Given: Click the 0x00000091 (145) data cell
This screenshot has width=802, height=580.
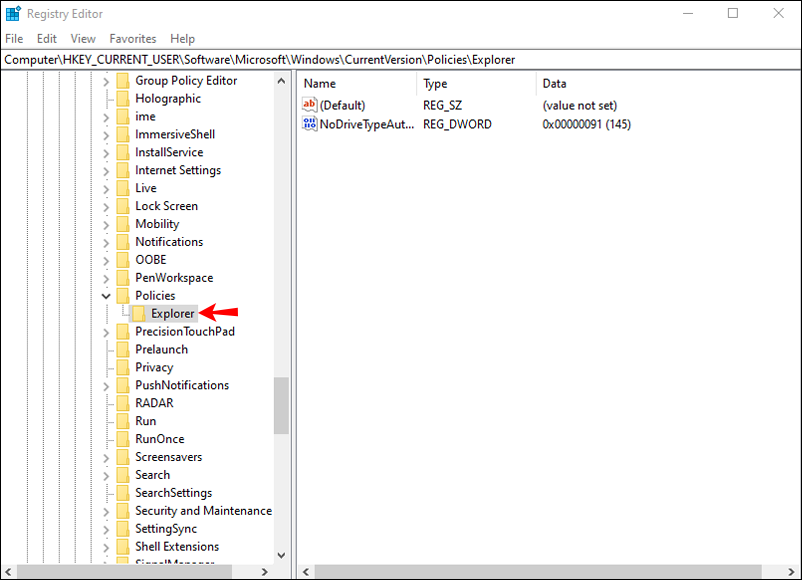Looking at the screenshot, I should coord(587,124).
